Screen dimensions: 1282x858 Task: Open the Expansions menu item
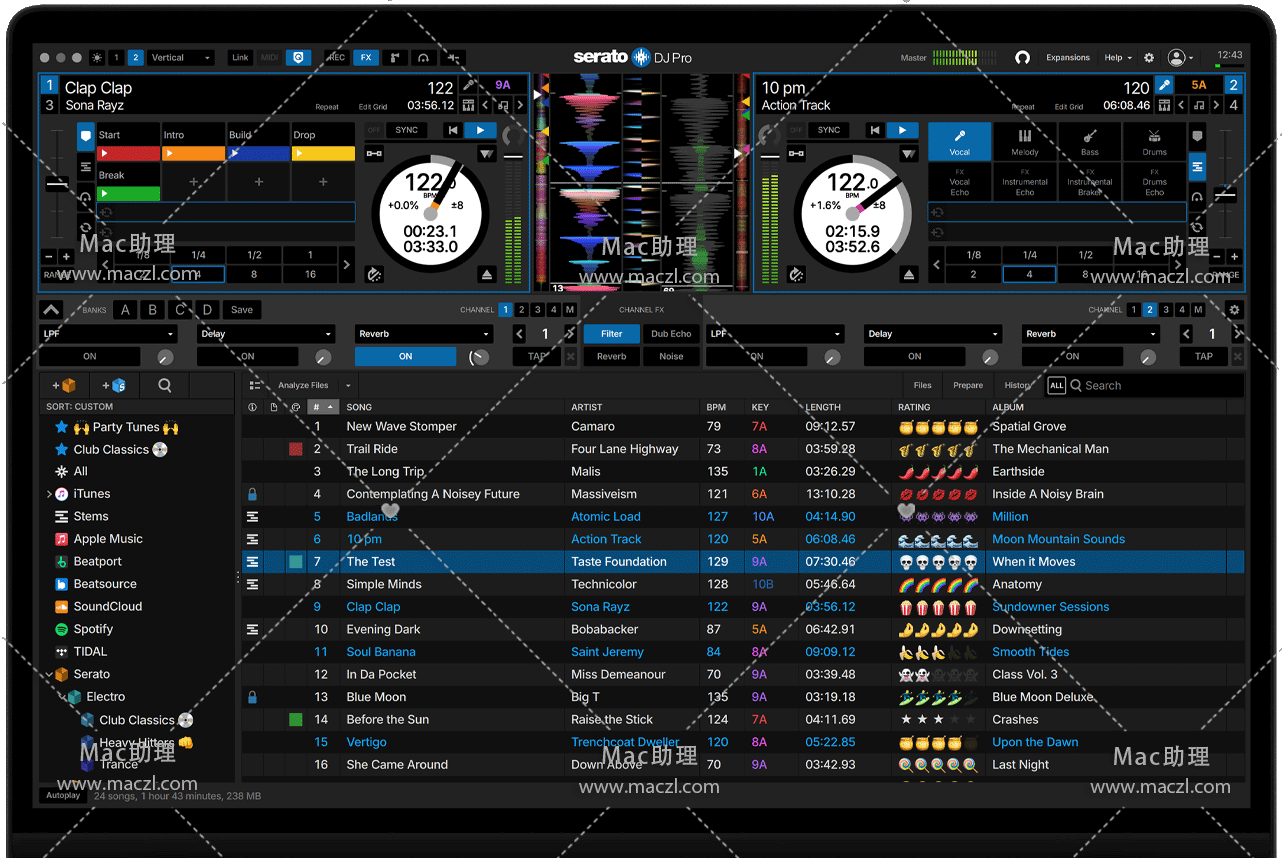(x=1068, y=58)
